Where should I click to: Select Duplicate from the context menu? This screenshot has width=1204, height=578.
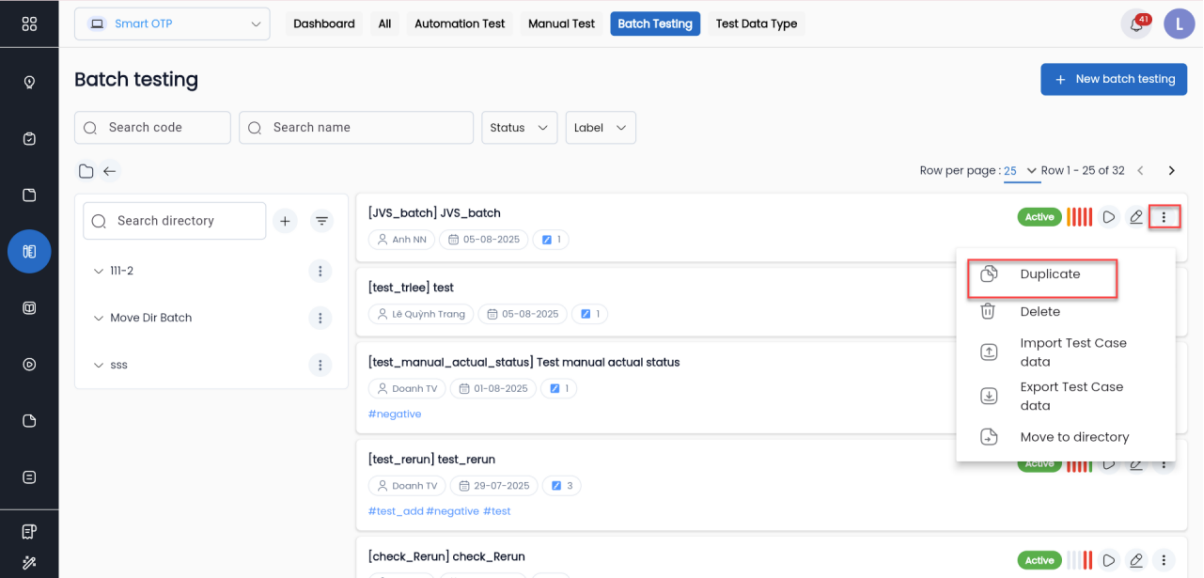(x=1049, y=274)
